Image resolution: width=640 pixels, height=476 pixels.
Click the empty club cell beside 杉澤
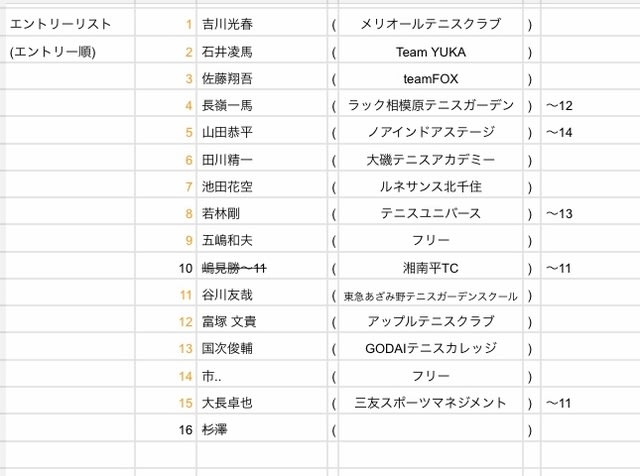pyautogui.click(x=431, y=429)
